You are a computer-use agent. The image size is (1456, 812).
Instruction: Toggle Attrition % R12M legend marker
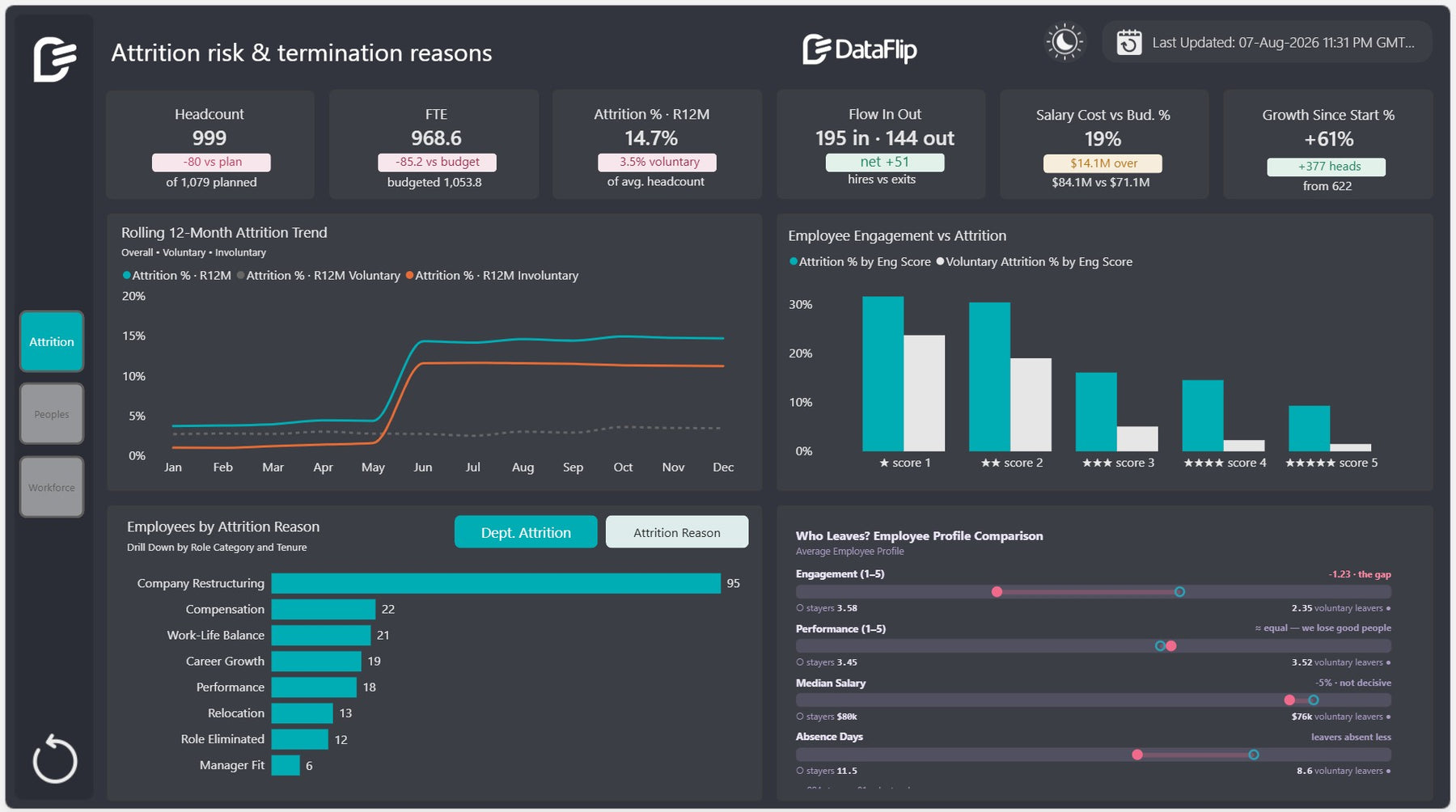[127, 276]
